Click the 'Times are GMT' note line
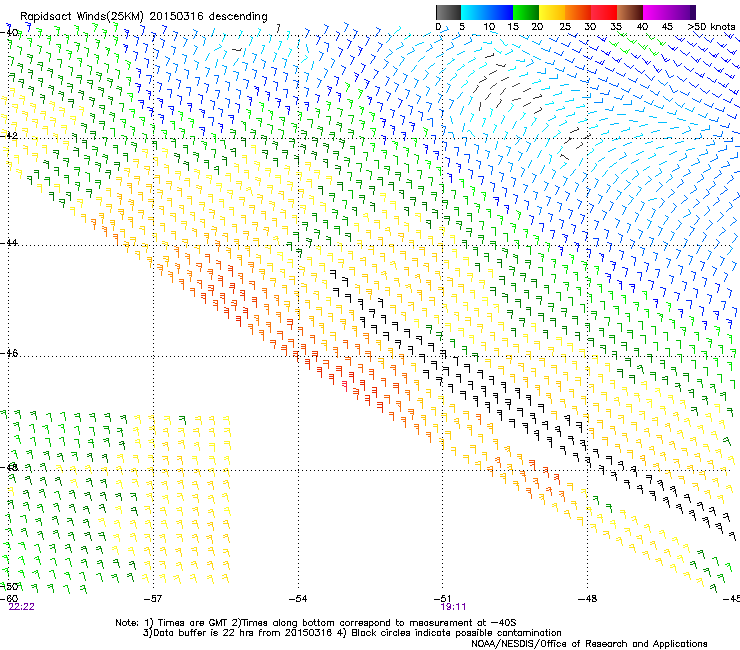 (316, 623)
